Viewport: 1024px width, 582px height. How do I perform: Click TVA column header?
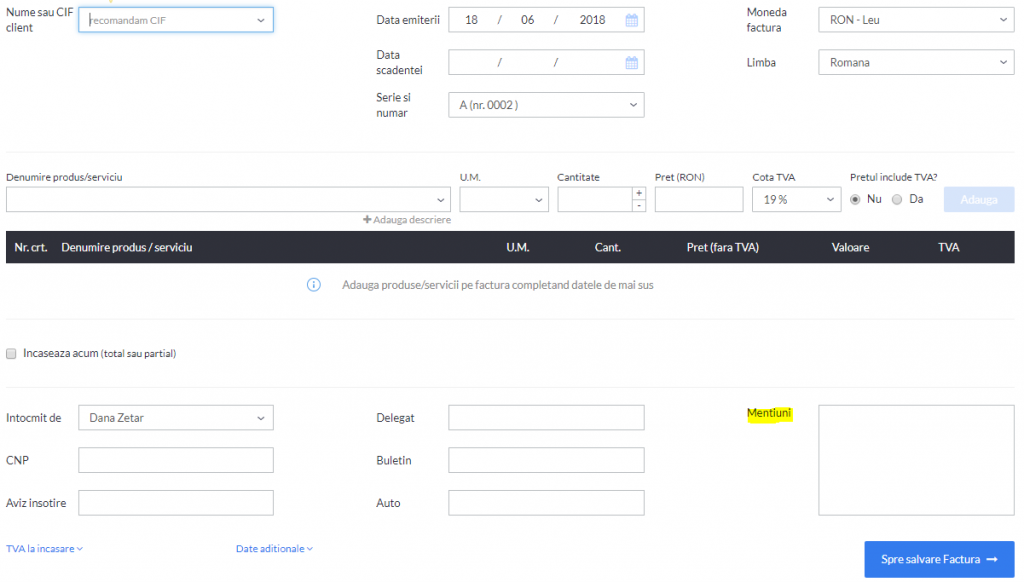point(948,248)
